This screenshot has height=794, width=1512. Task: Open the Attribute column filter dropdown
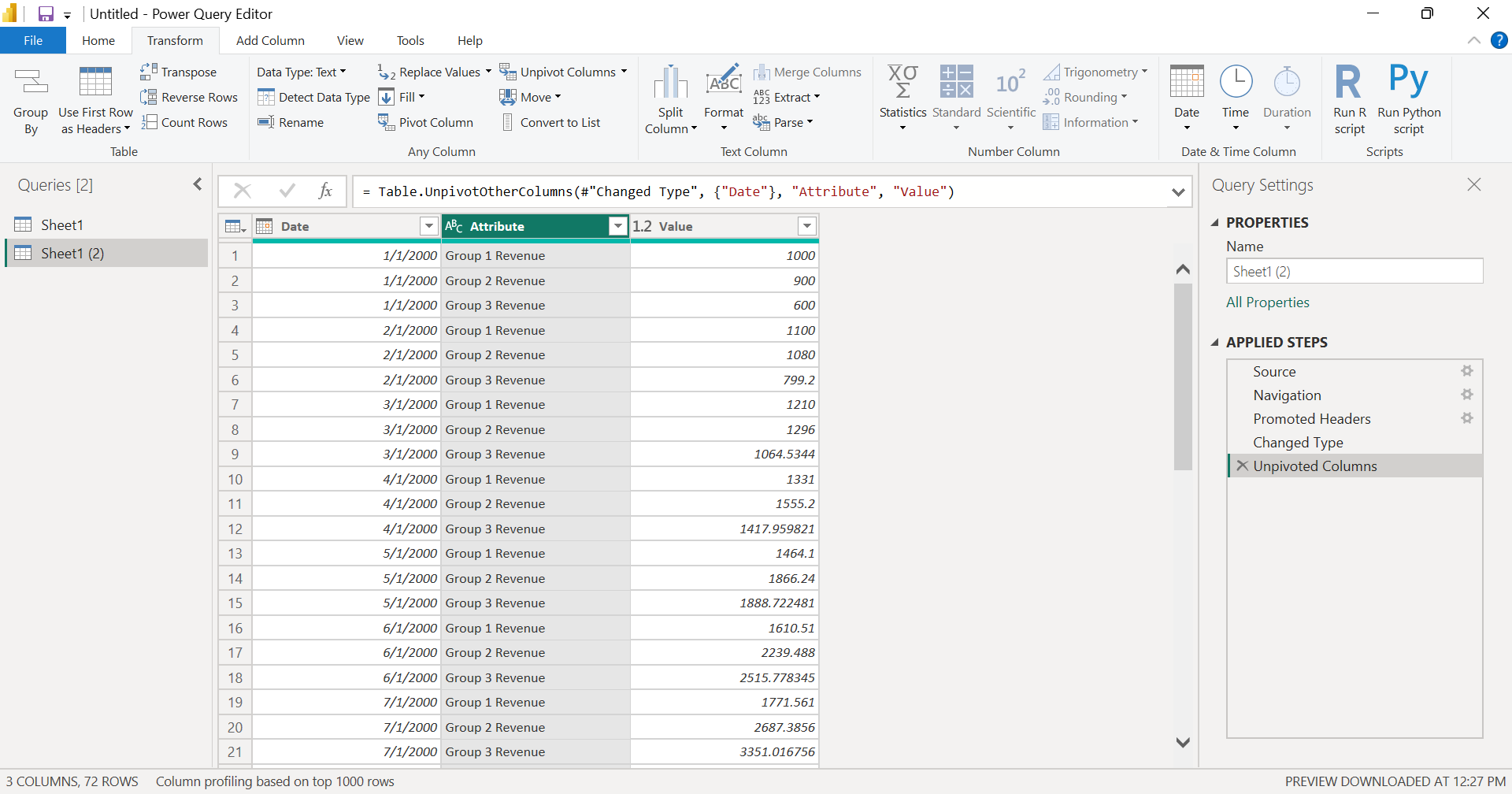[x=618, y=226]
